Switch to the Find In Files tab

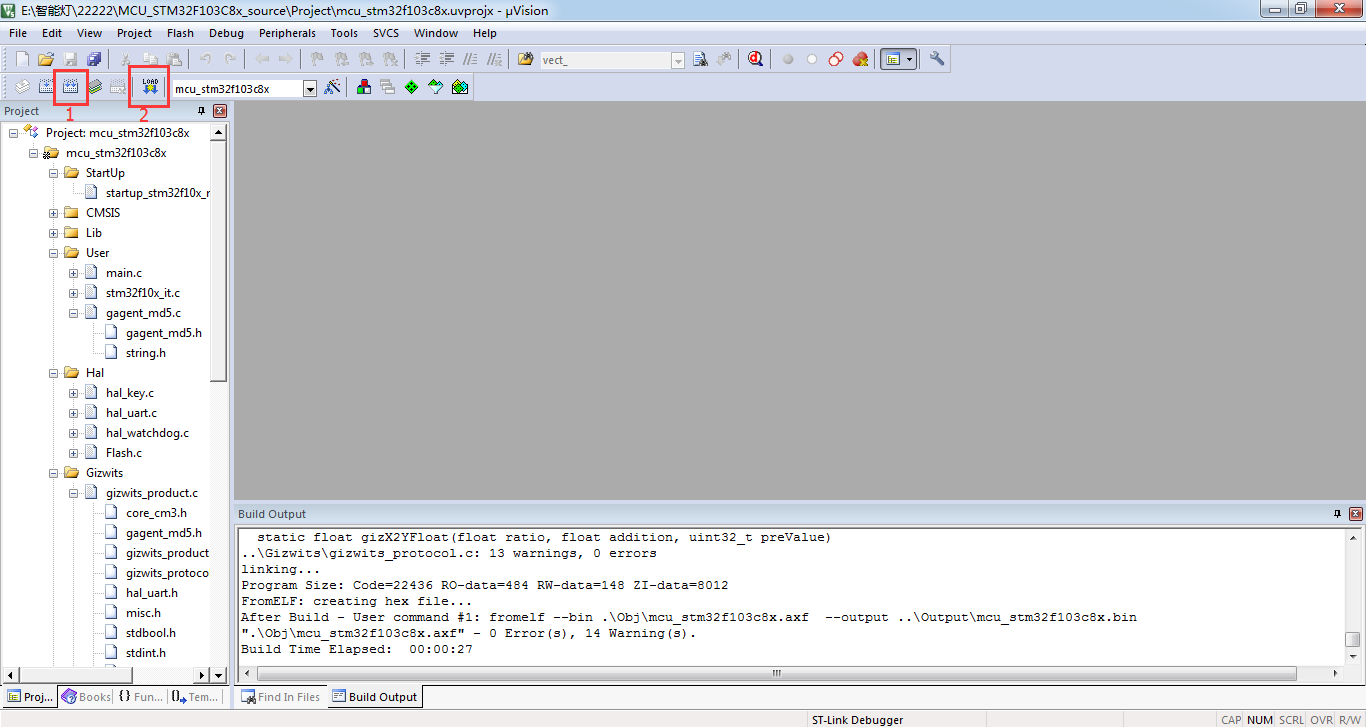pos(280,697)
